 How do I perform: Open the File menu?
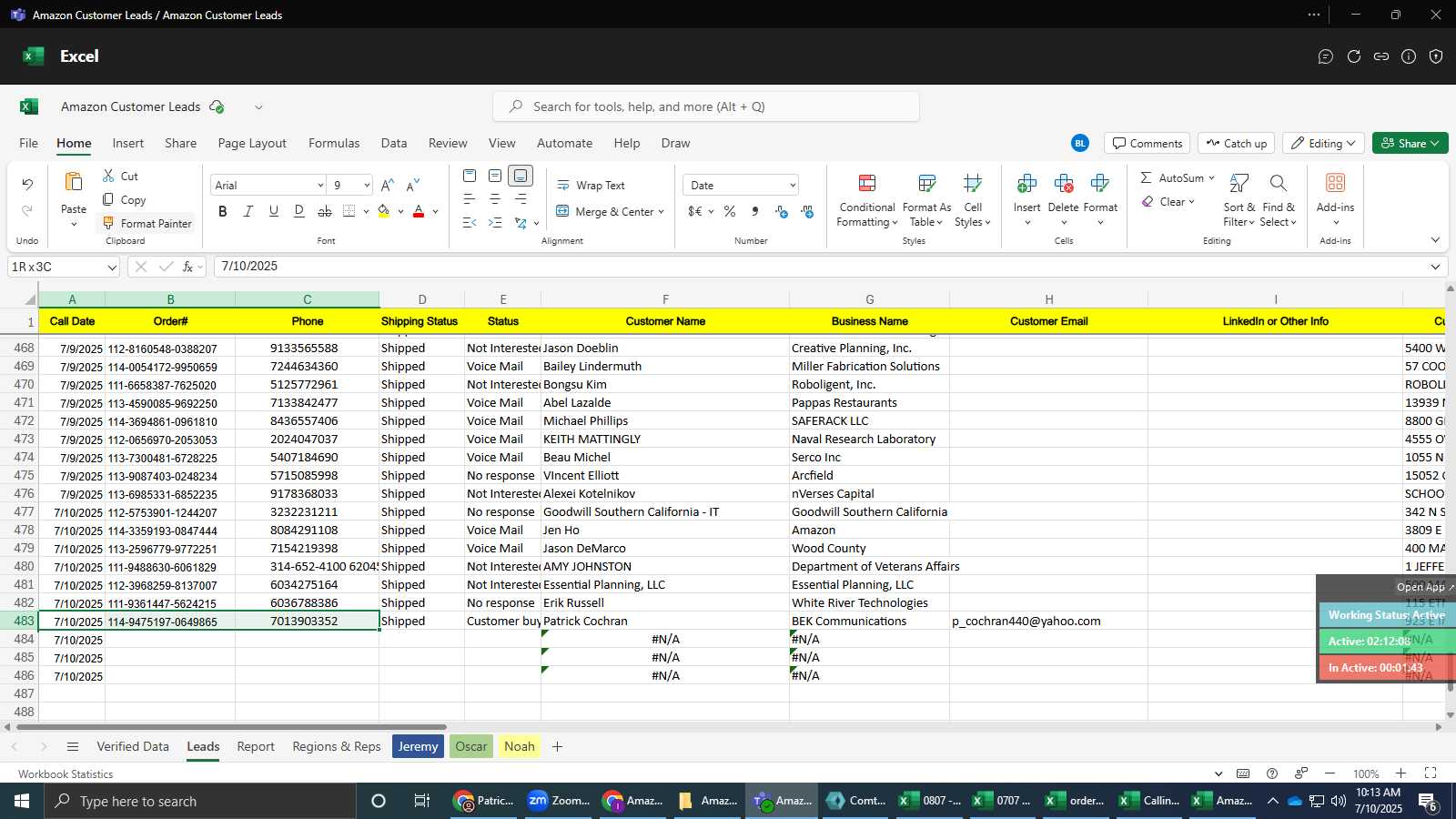coord(28,143)
